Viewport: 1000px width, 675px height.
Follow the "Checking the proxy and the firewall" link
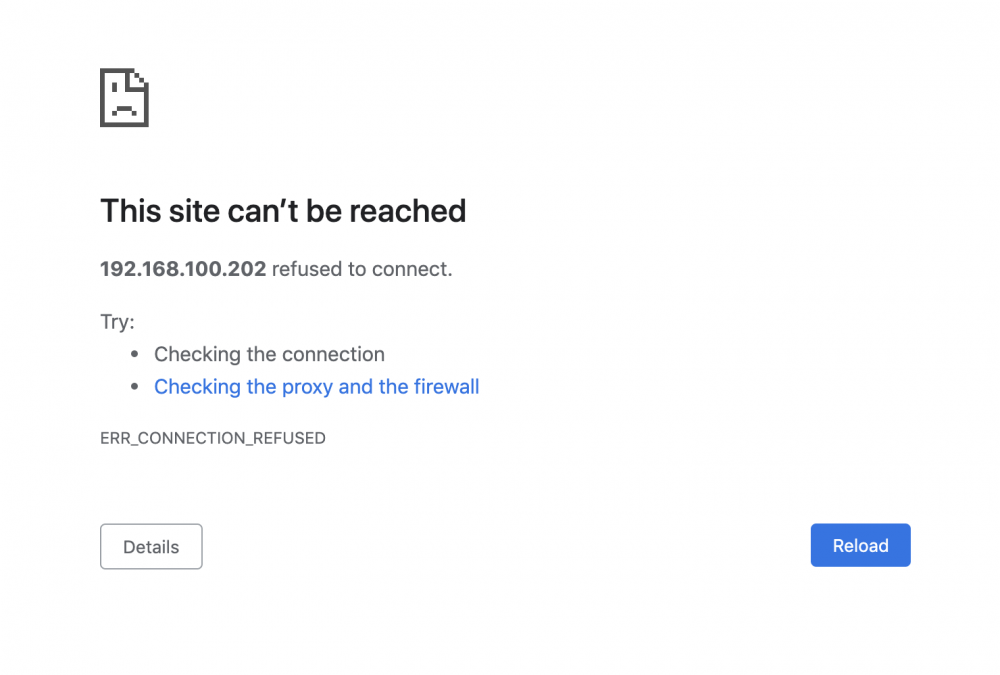pyautogui.click(x=316, y=387)
